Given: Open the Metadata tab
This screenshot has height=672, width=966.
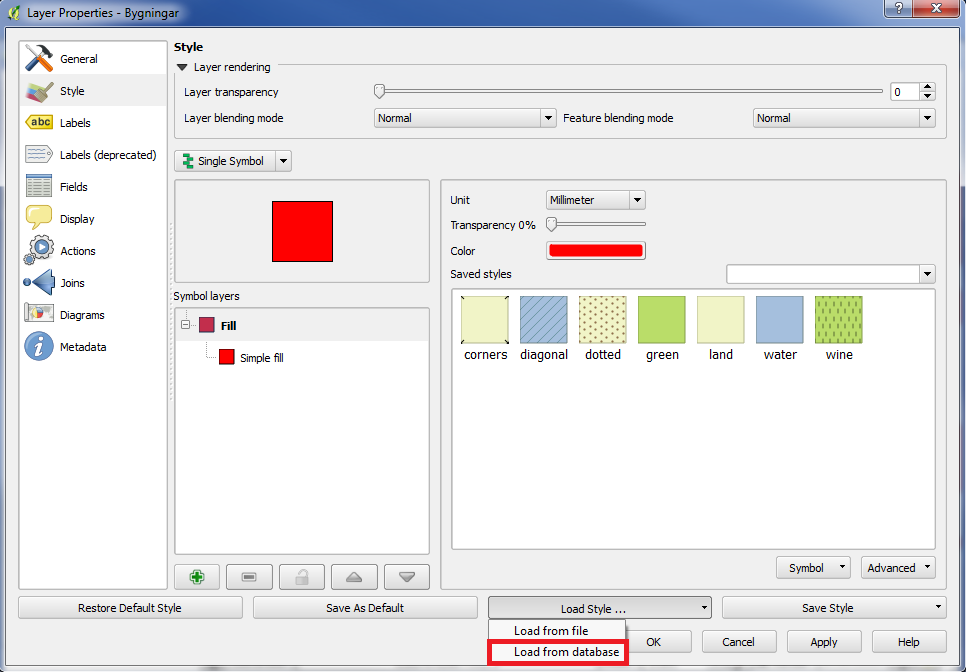Looking at the screenshot, I should pos(93,347).
